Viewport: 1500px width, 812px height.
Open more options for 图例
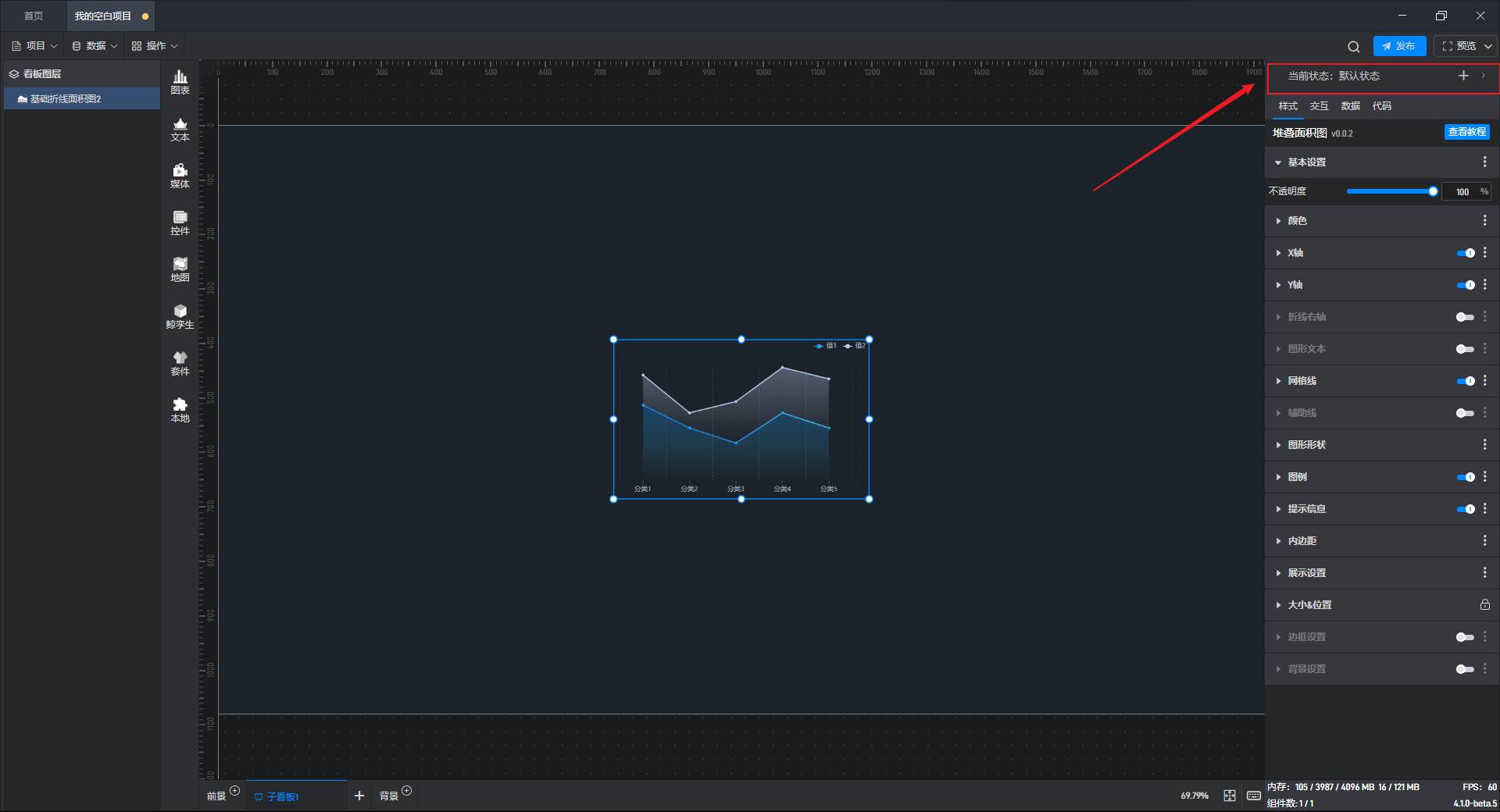coord(1485,476)
